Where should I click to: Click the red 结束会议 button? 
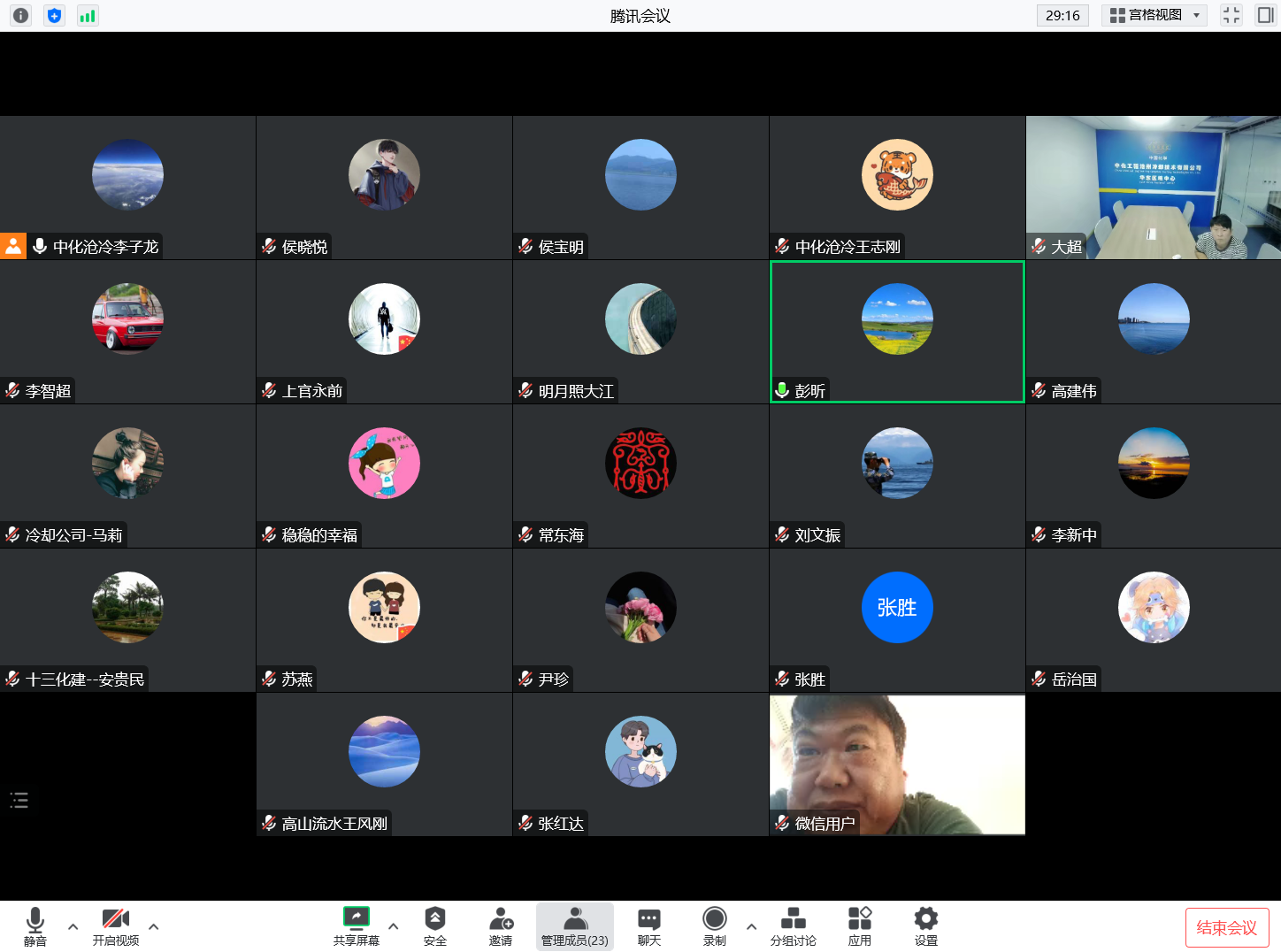point(1226,927)
